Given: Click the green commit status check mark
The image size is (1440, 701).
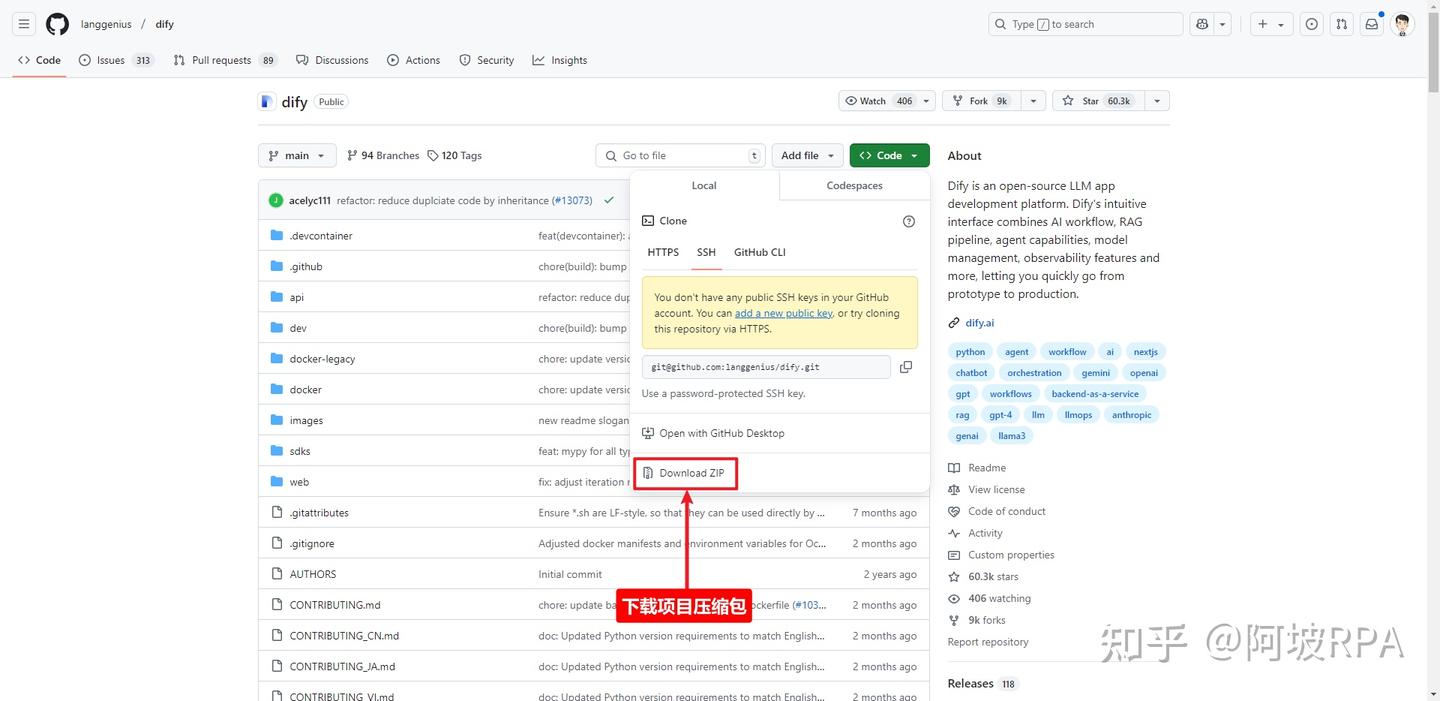Looking at the screenshot, I should coord(608,200).
